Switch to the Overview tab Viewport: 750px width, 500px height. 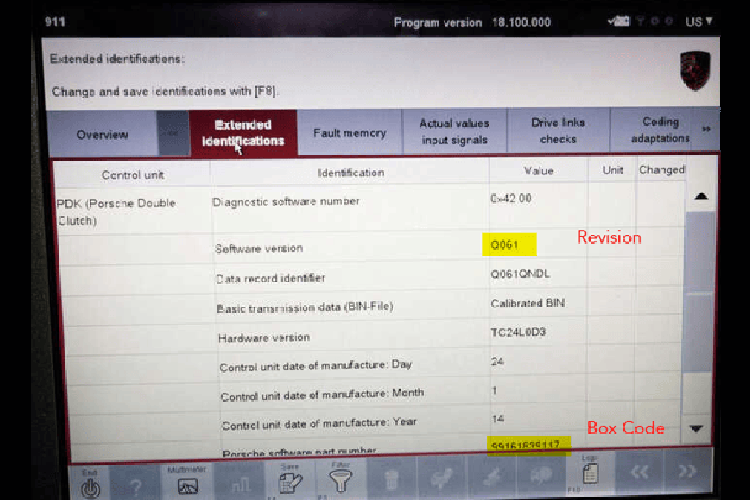coord(102,134)
